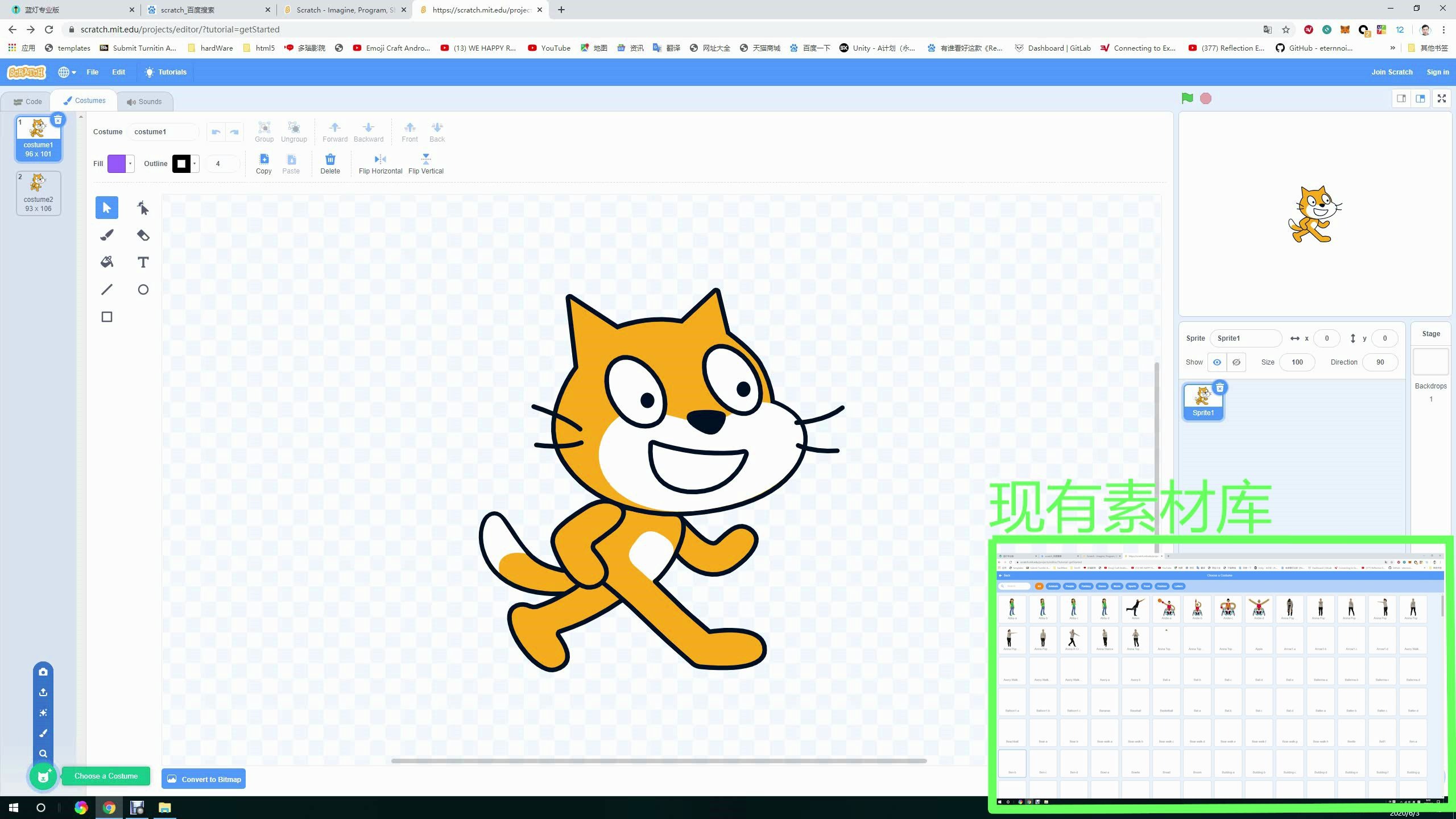1456x819 pixels.
Task: Open the Outline color dropdown arrow
Action: pos(195,164)
